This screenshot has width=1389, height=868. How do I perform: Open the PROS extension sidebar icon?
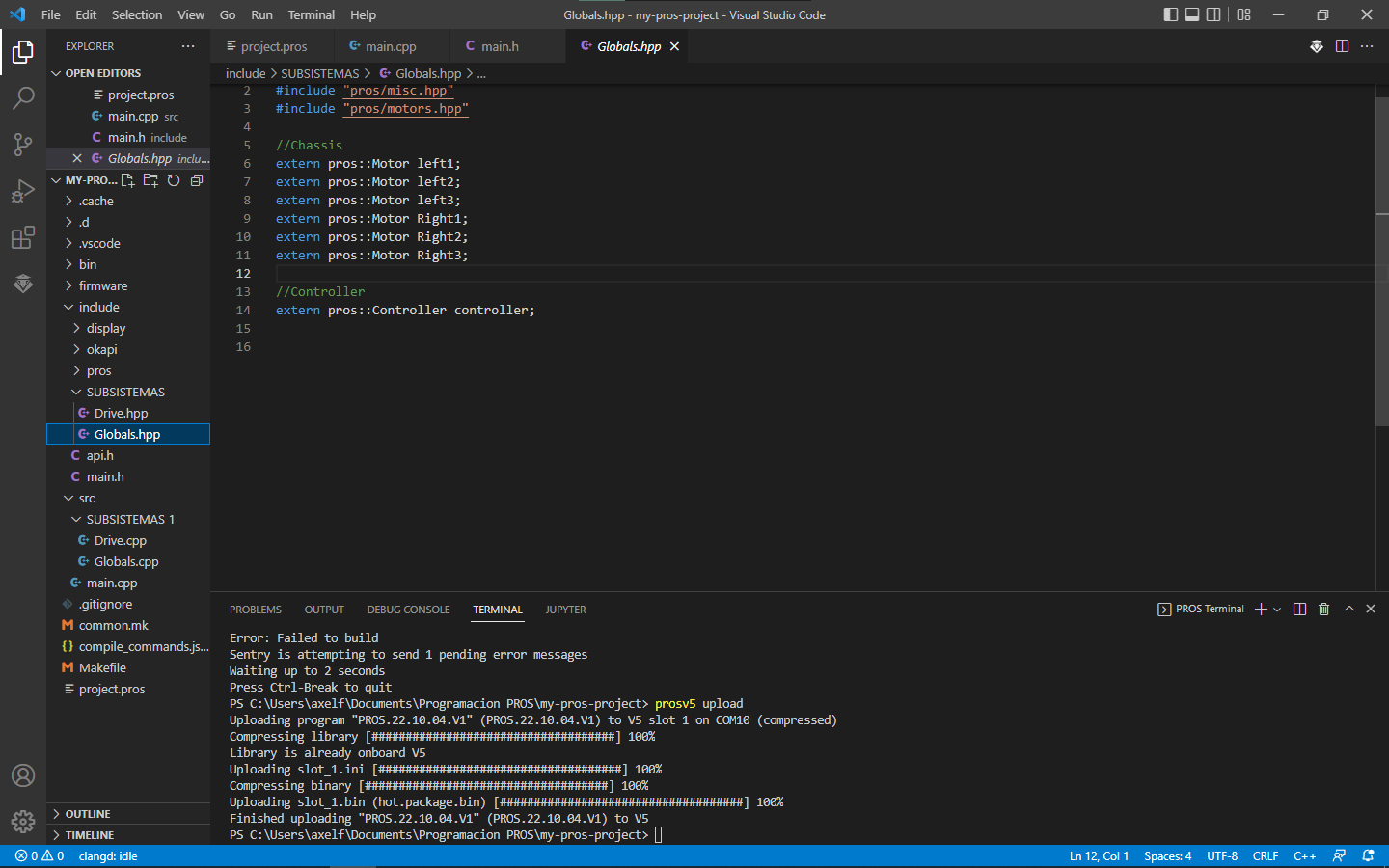point(23,283)
